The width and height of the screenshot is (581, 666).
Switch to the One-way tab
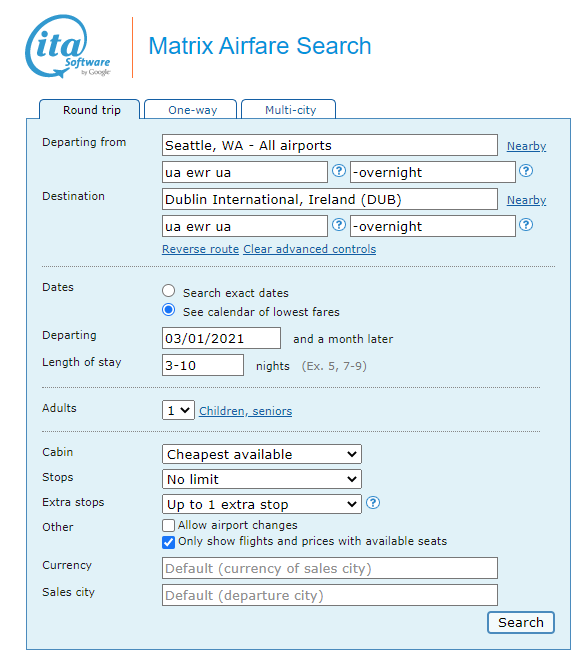click(x=191, y=110)
